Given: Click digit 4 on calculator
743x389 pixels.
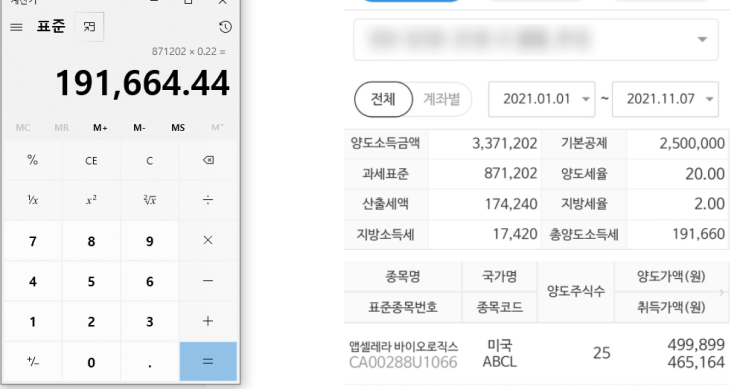Looking at the screenshot, I should click(x=33, y=281).
